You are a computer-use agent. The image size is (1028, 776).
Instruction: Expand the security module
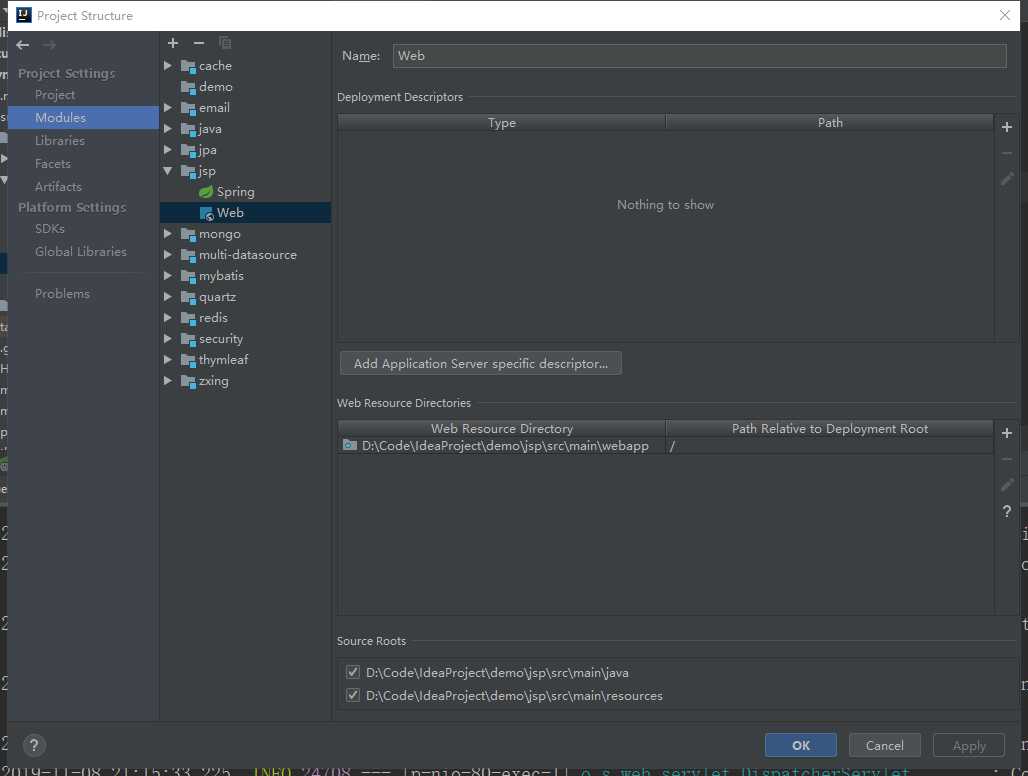(x=168, y=338)
